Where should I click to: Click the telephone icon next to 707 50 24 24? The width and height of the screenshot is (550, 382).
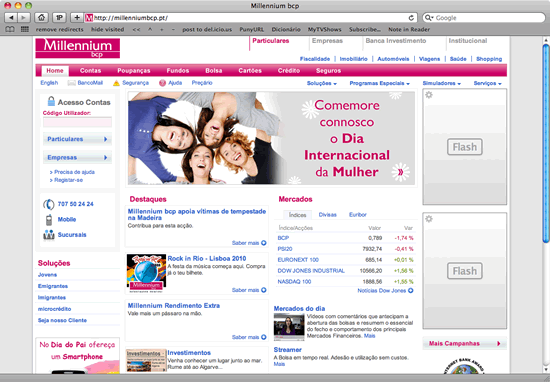[48, 204]
